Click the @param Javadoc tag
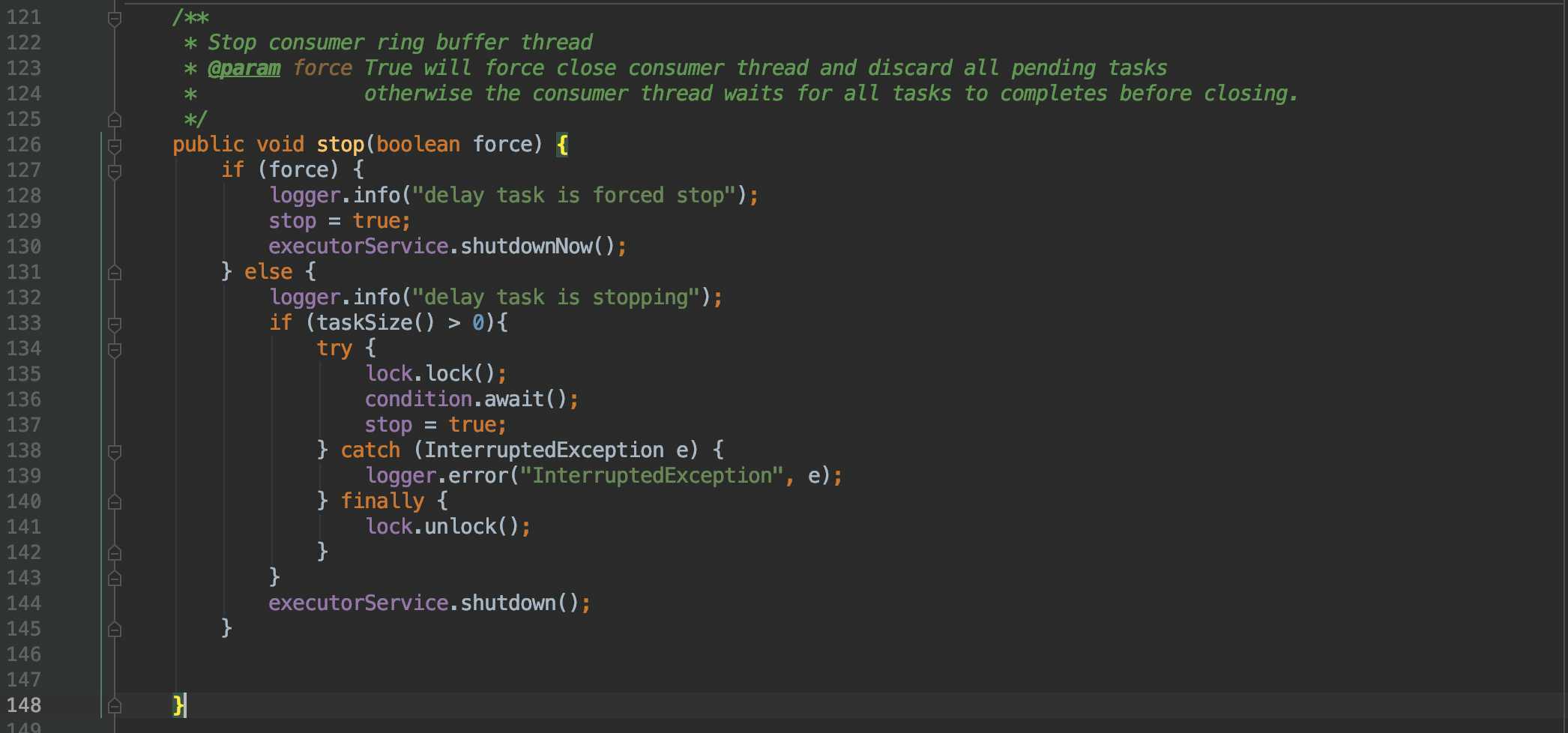Viewport: 1568px width, 733px height. pos(244,68)
